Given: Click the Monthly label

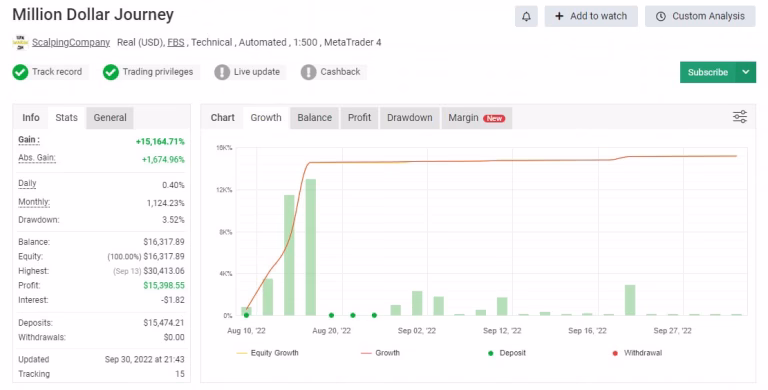Looking at the screenshot, I should point(34,202).
